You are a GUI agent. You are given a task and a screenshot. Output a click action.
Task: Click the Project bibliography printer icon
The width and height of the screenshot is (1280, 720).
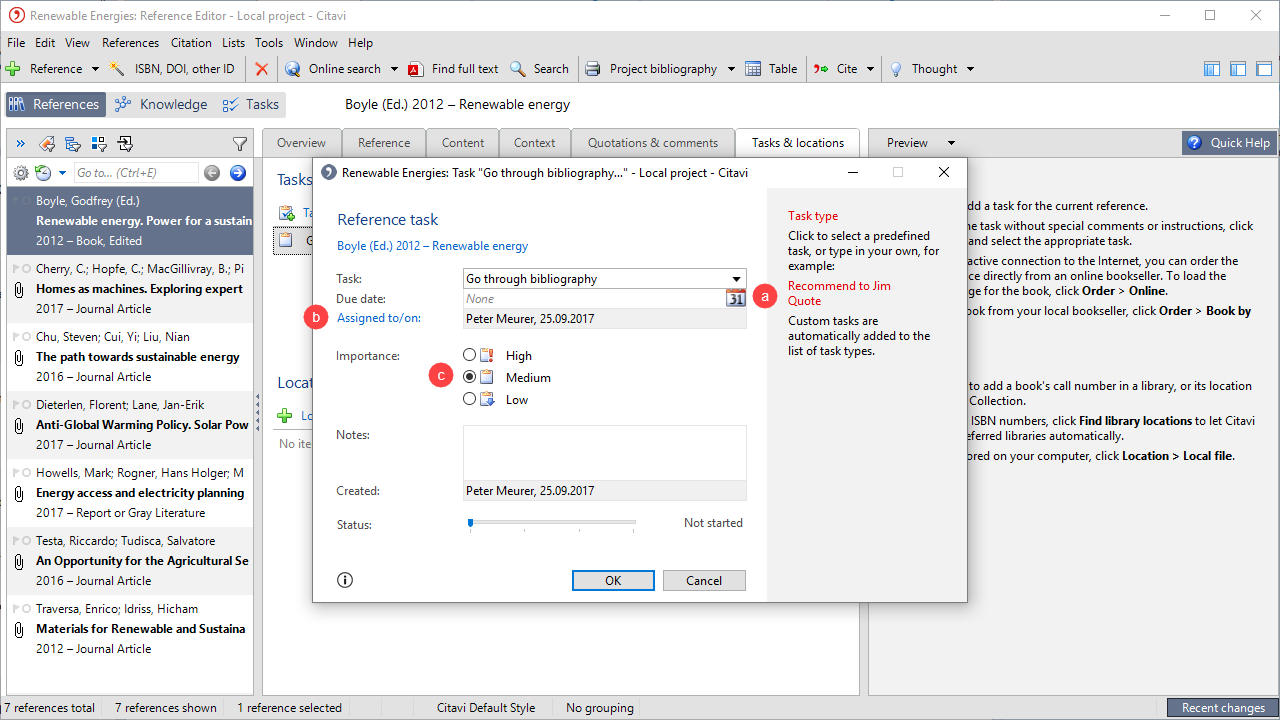[x=593, y=69]
